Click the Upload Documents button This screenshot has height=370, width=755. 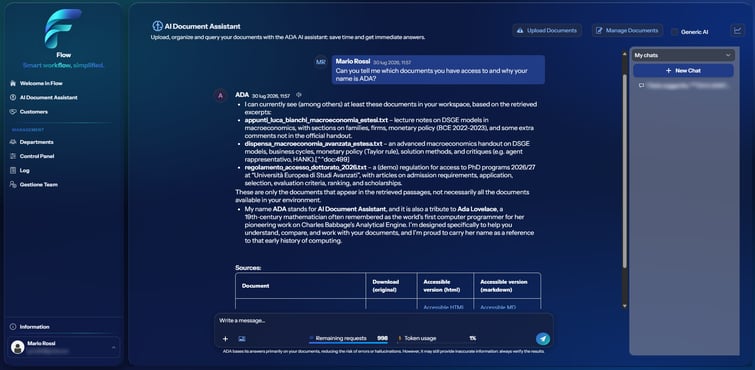click(547, 30)
